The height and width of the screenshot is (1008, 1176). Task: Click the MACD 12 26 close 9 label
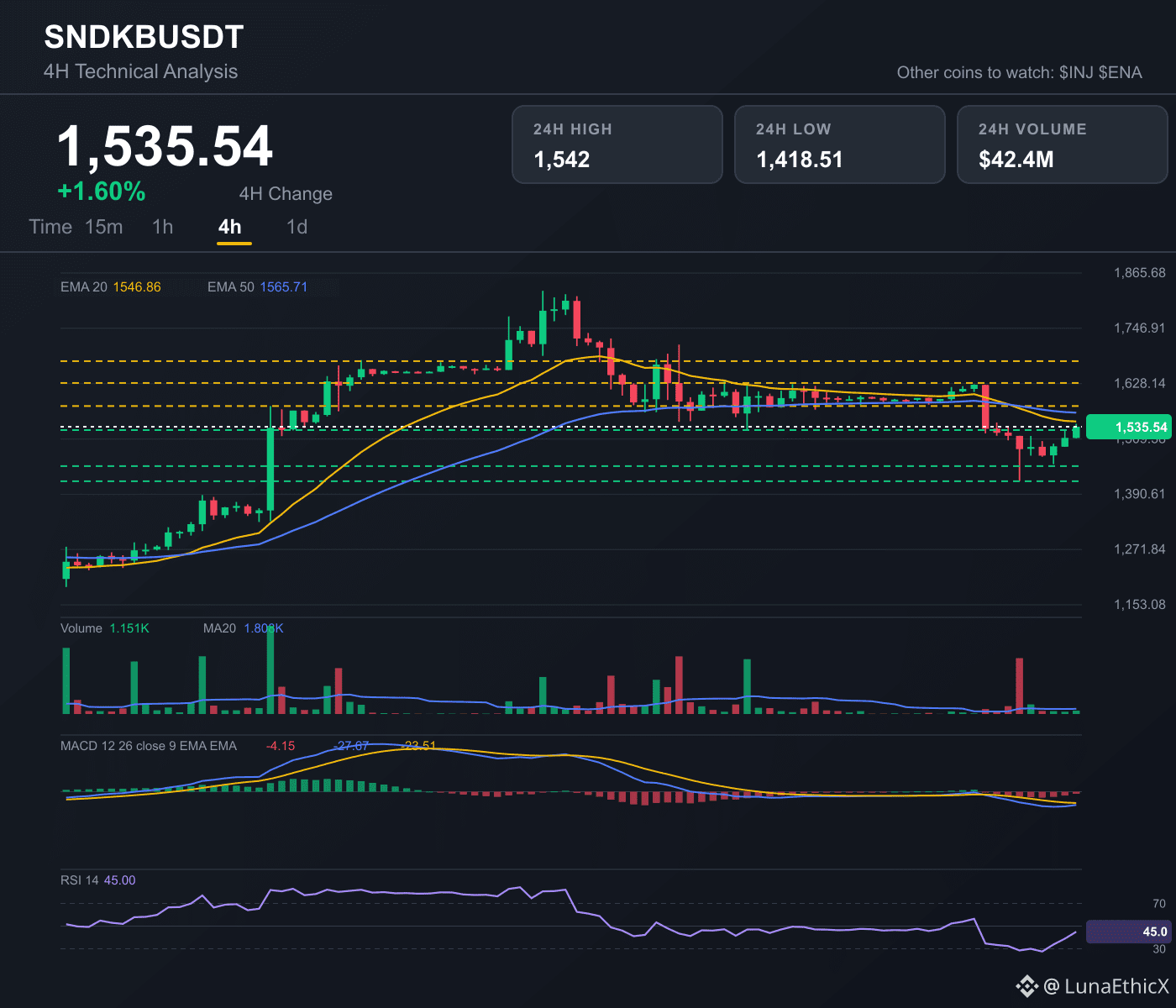pos(149,746)
